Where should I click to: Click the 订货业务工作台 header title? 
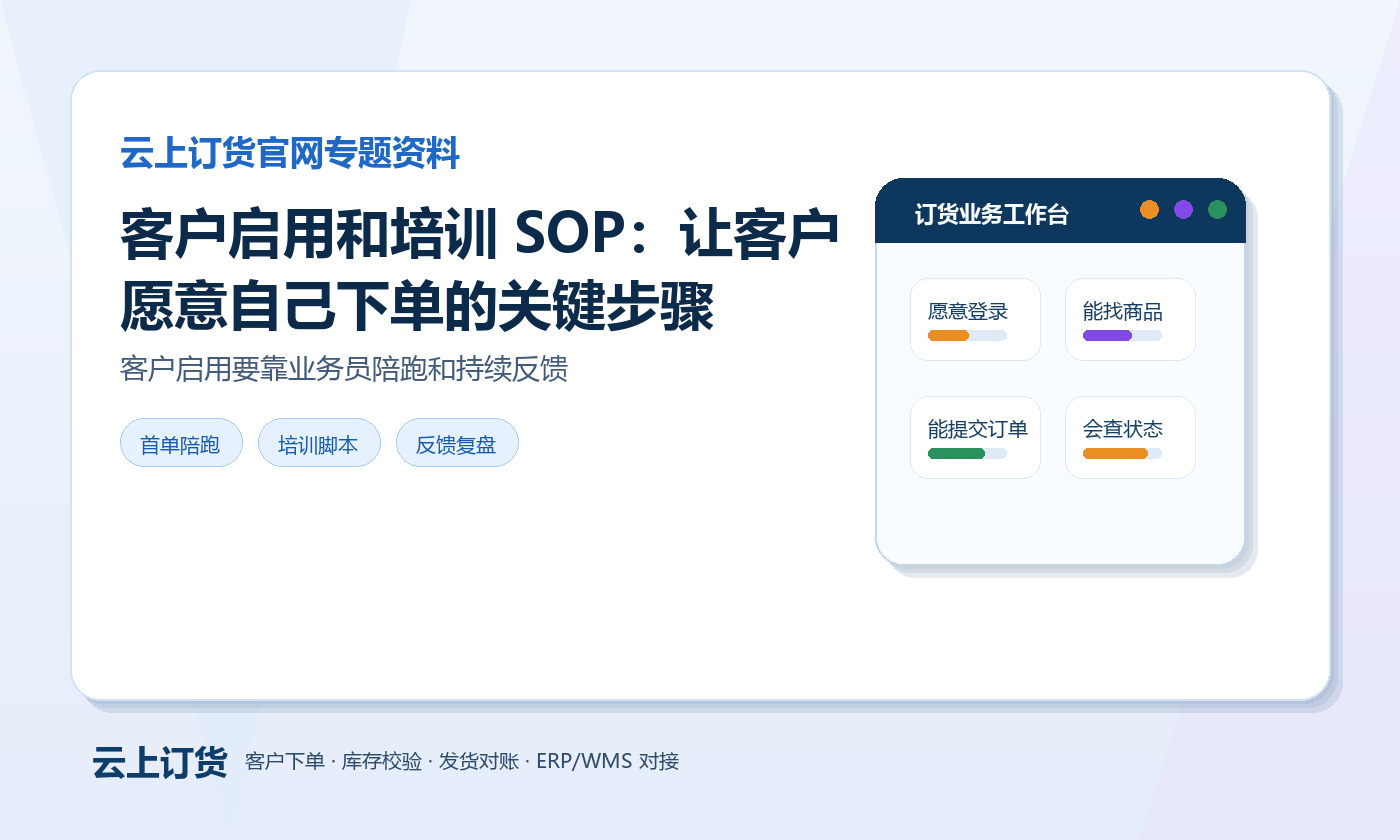(x=991, y=214)
